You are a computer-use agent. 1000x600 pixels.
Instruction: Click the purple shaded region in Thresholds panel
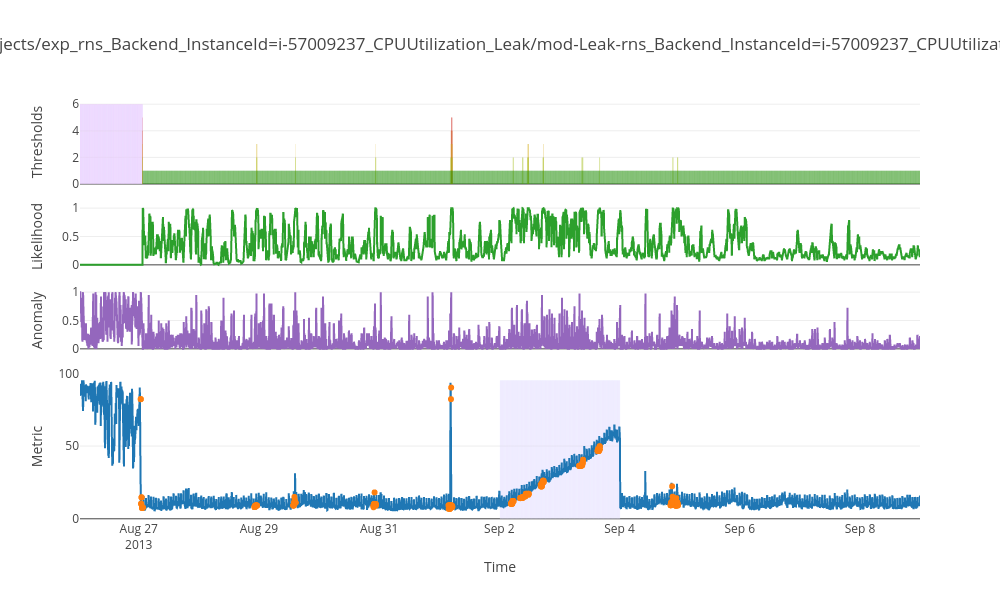111,143
